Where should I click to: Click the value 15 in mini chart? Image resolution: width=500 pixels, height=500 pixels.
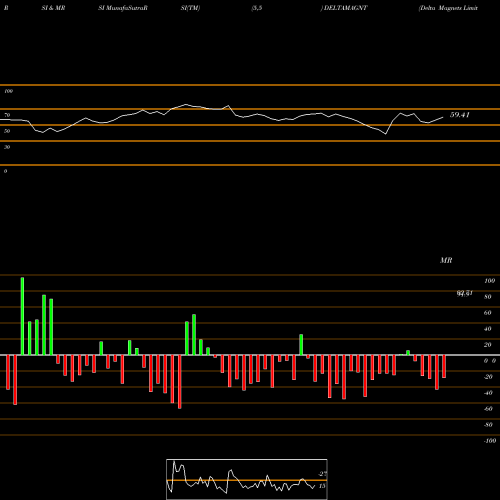pos(322,486)
